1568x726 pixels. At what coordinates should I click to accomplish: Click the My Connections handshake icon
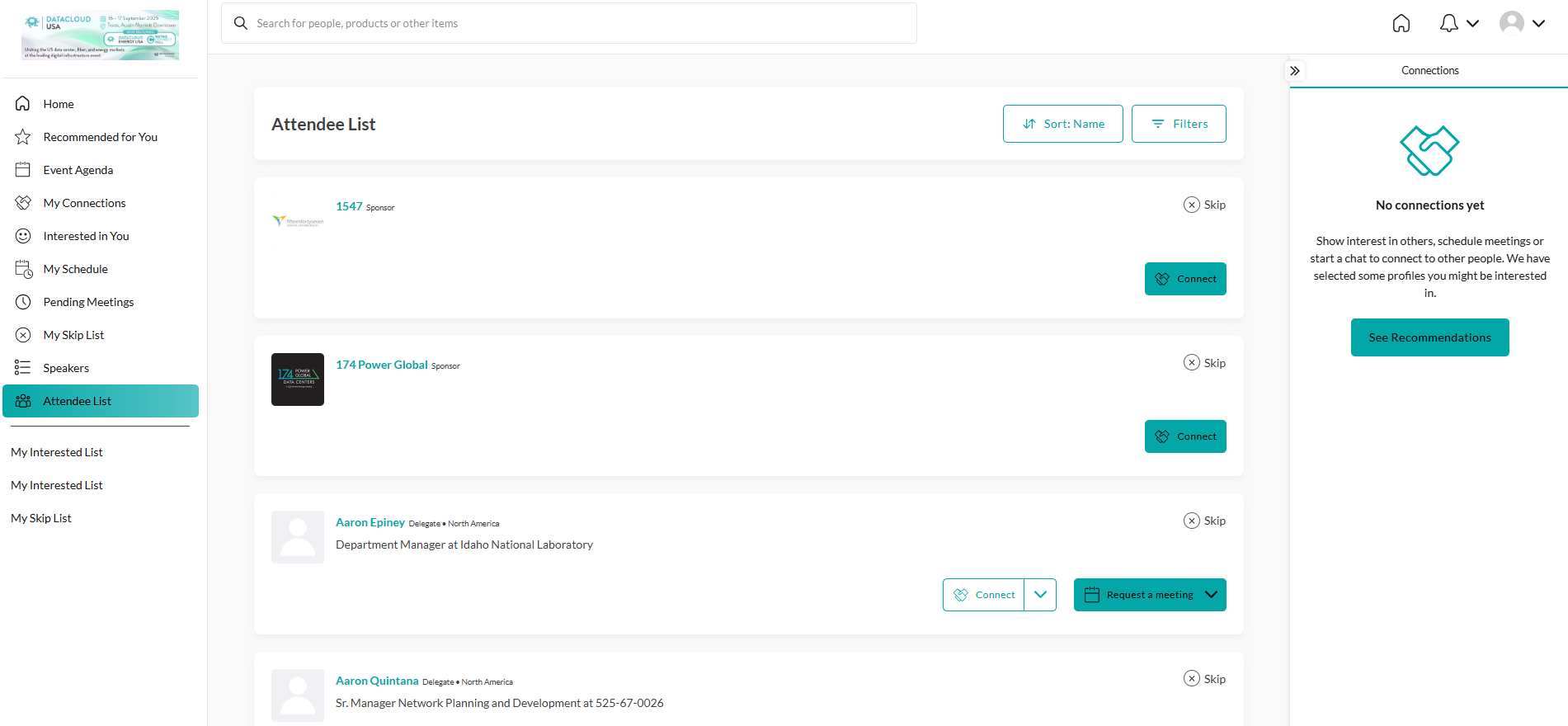[23, 203]
